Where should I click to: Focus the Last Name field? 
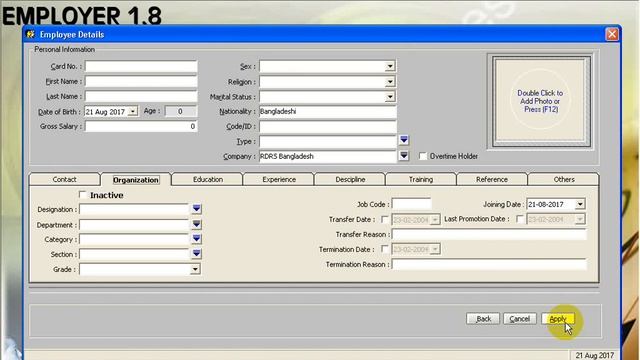click(x=141, y=96)
